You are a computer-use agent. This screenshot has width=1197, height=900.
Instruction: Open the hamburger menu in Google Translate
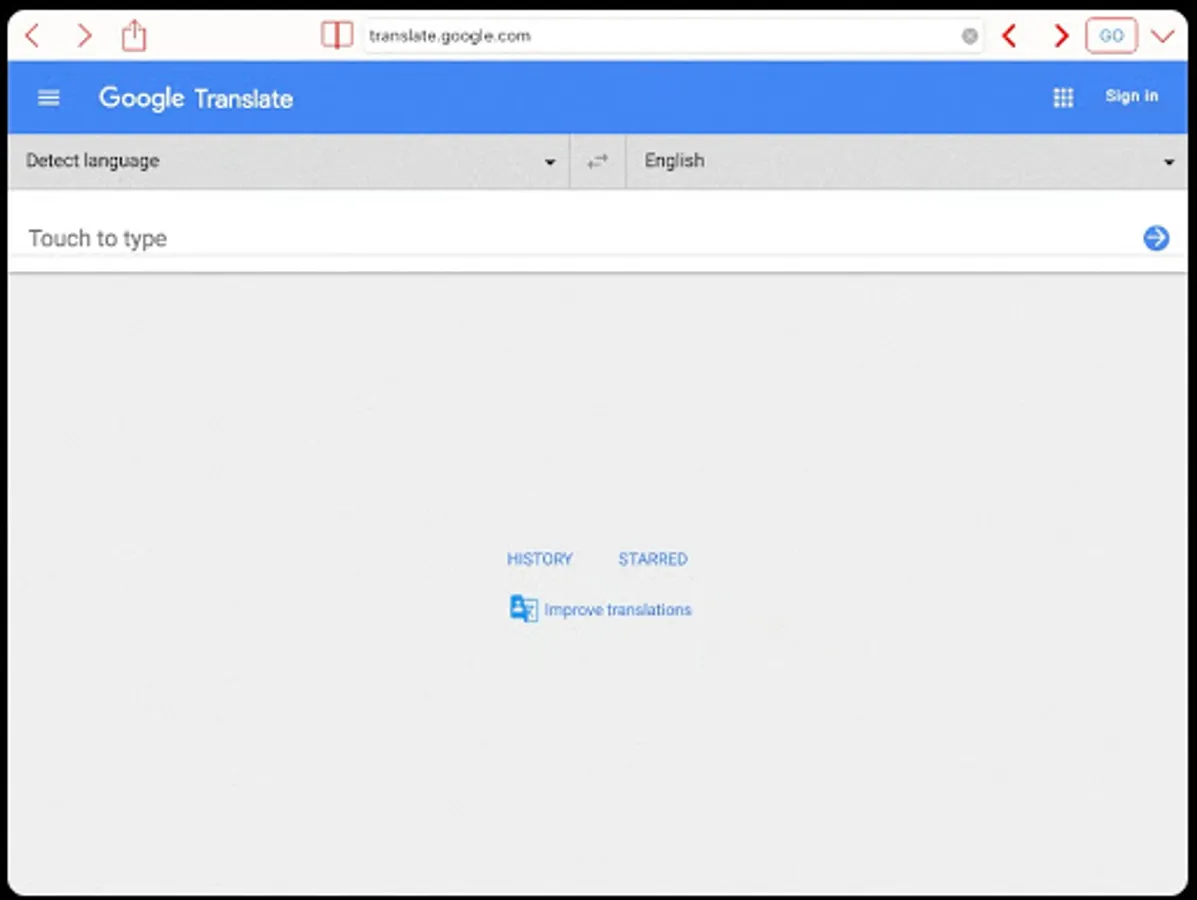tap(49, 98)
